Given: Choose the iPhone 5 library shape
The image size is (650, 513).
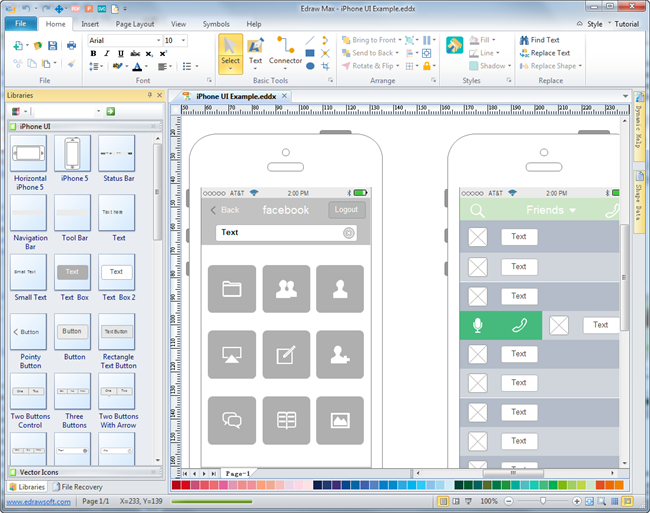Looking at the screenshot, I should [72, 155].
